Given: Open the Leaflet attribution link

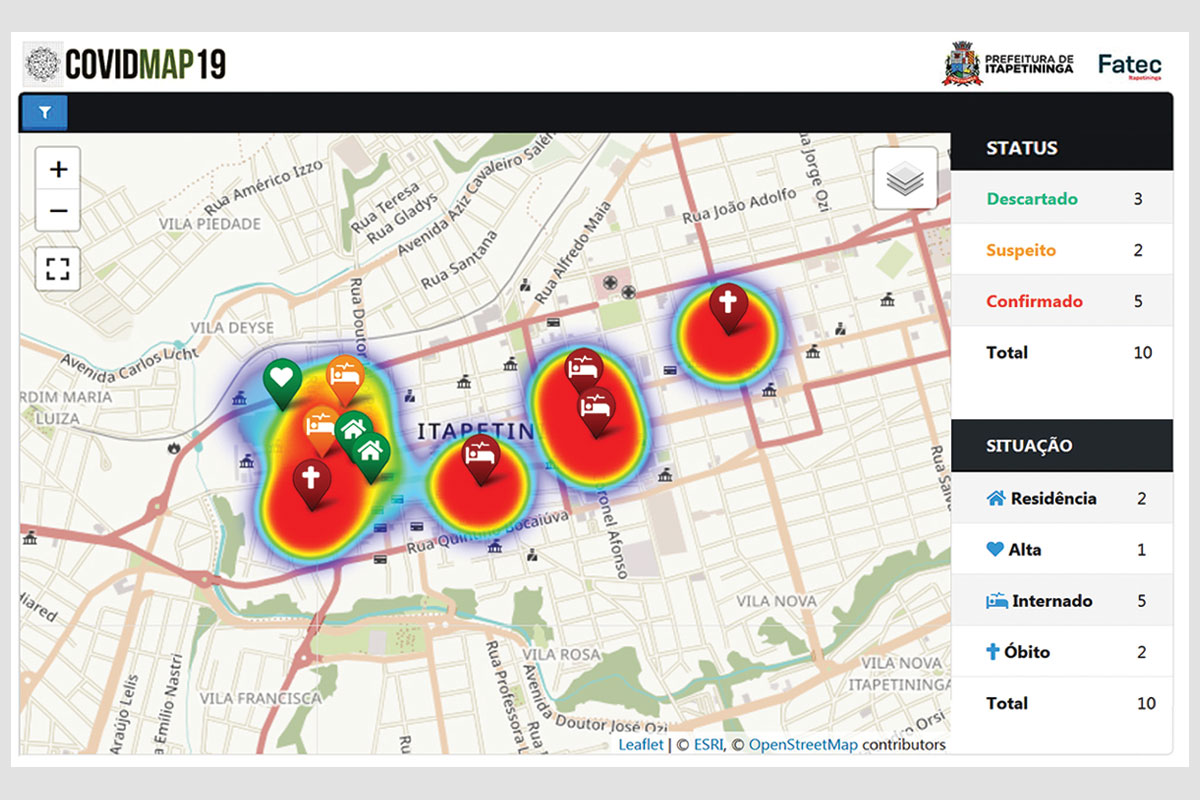Looking at the screenshot, I should point(640,744).
